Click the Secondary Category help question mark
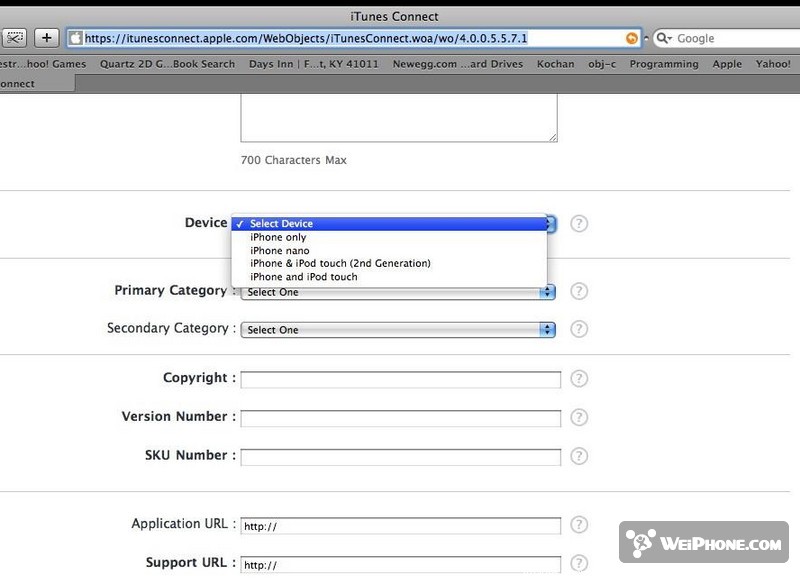 pos(579,329)
